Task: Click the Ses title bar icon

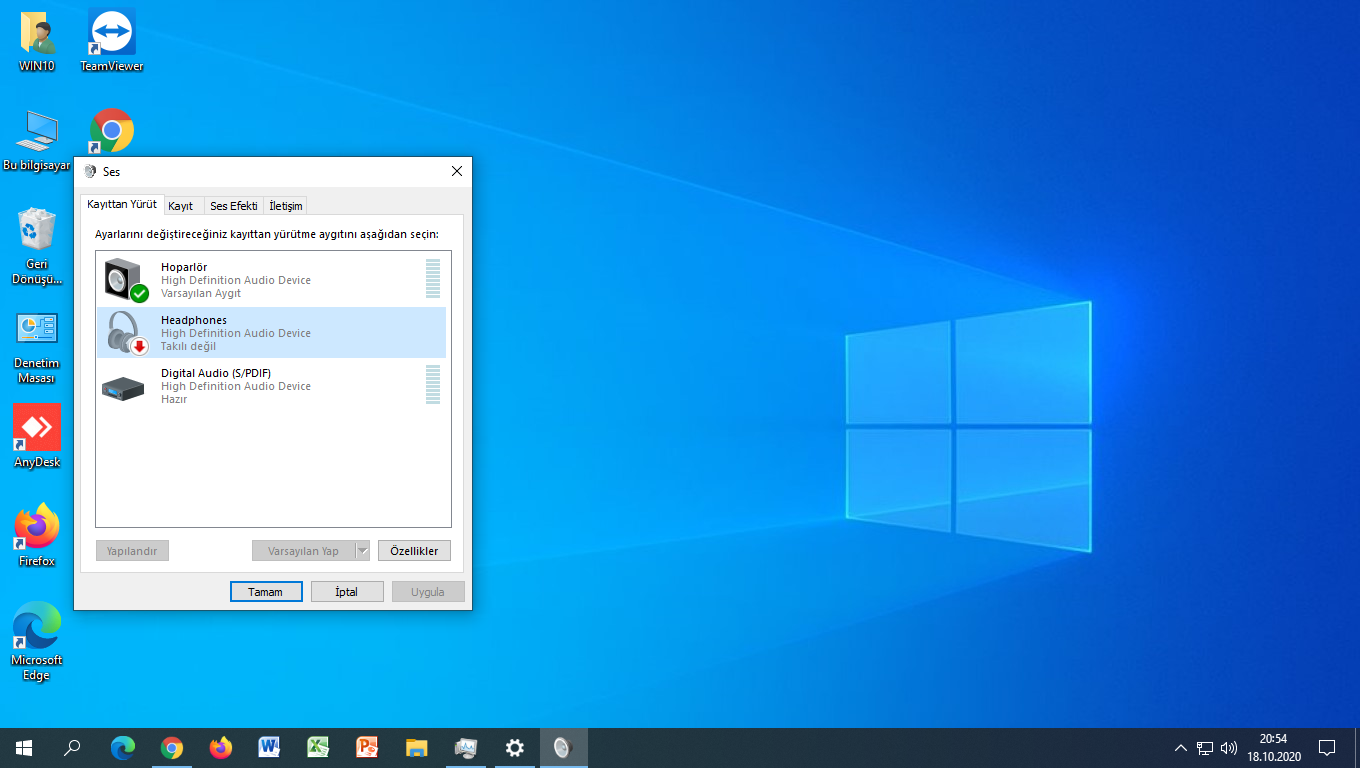Action: [90, 172]
